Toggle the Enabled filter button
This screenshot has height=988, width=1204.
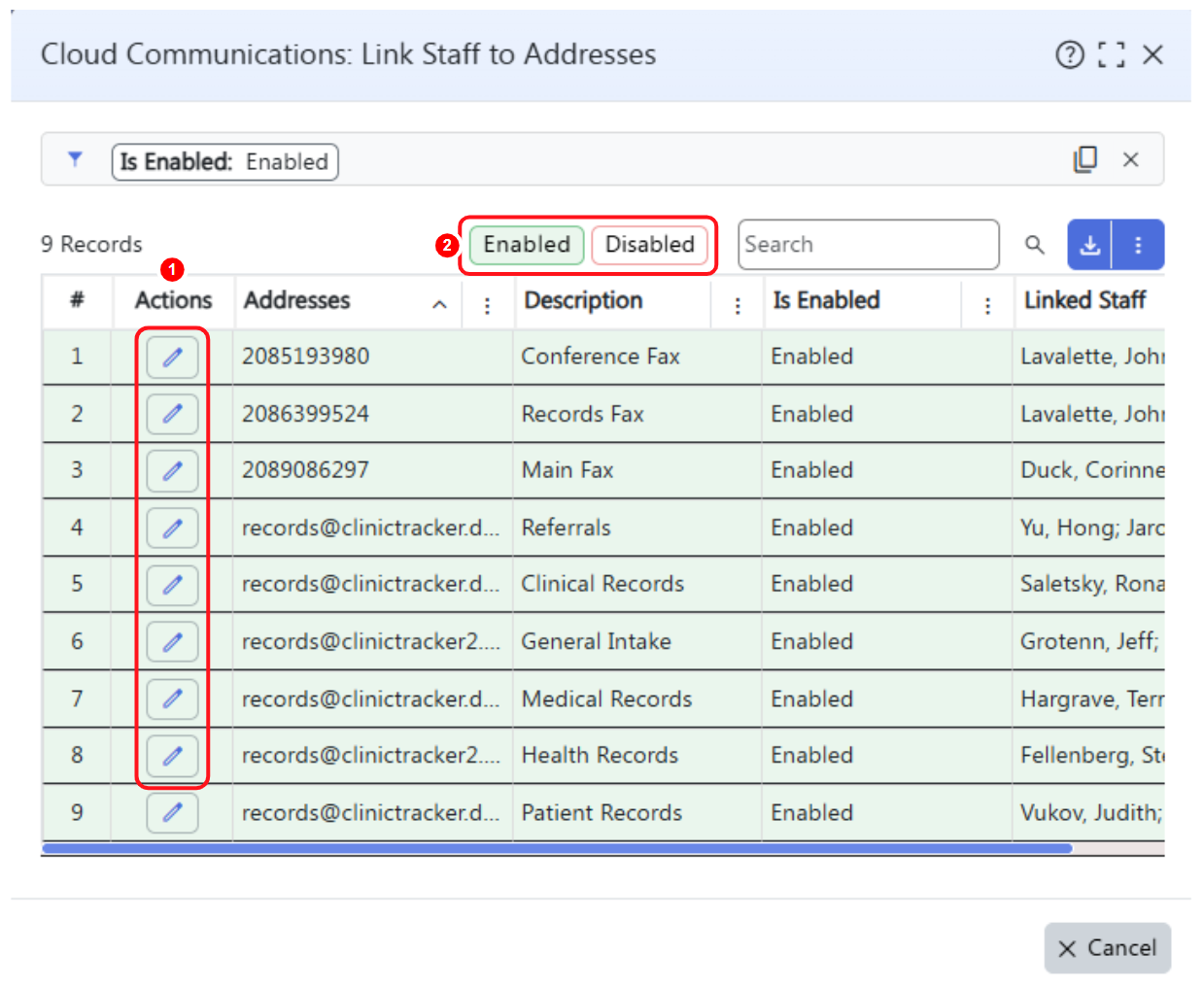(x=527, y=245)
